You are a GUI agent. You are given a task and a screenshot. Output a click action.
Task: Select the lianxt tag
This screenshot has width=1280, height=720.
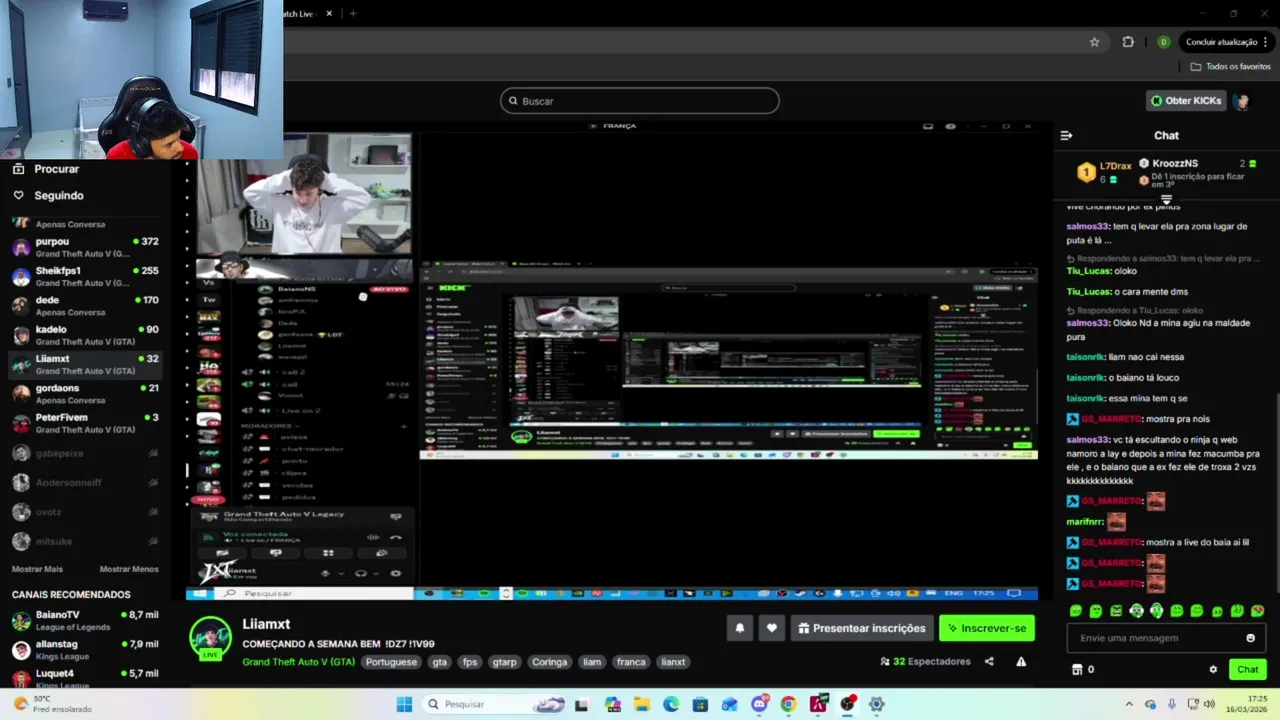coord(674,662)
